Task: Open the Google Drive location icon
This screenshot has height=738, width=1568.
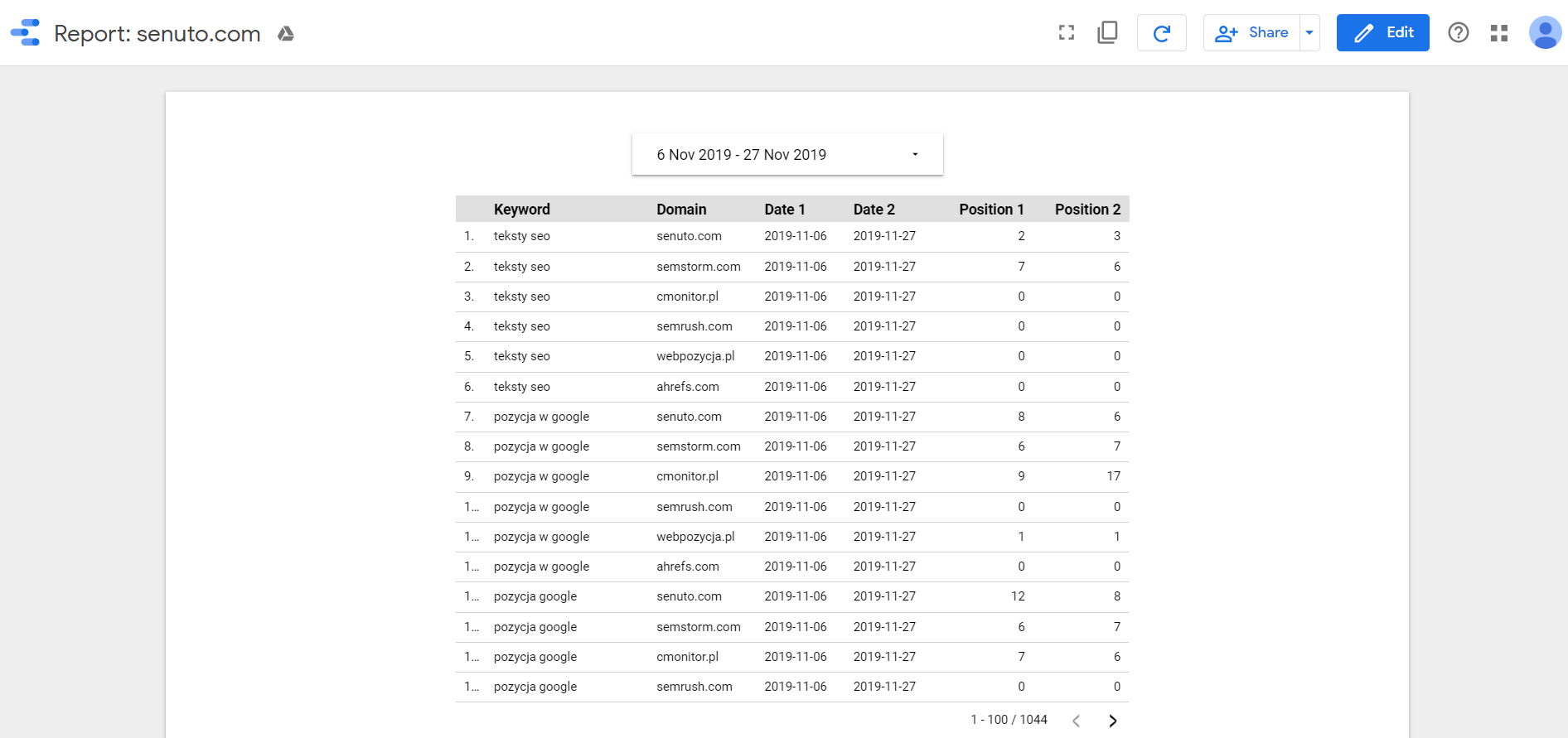Action: point(286,33)
